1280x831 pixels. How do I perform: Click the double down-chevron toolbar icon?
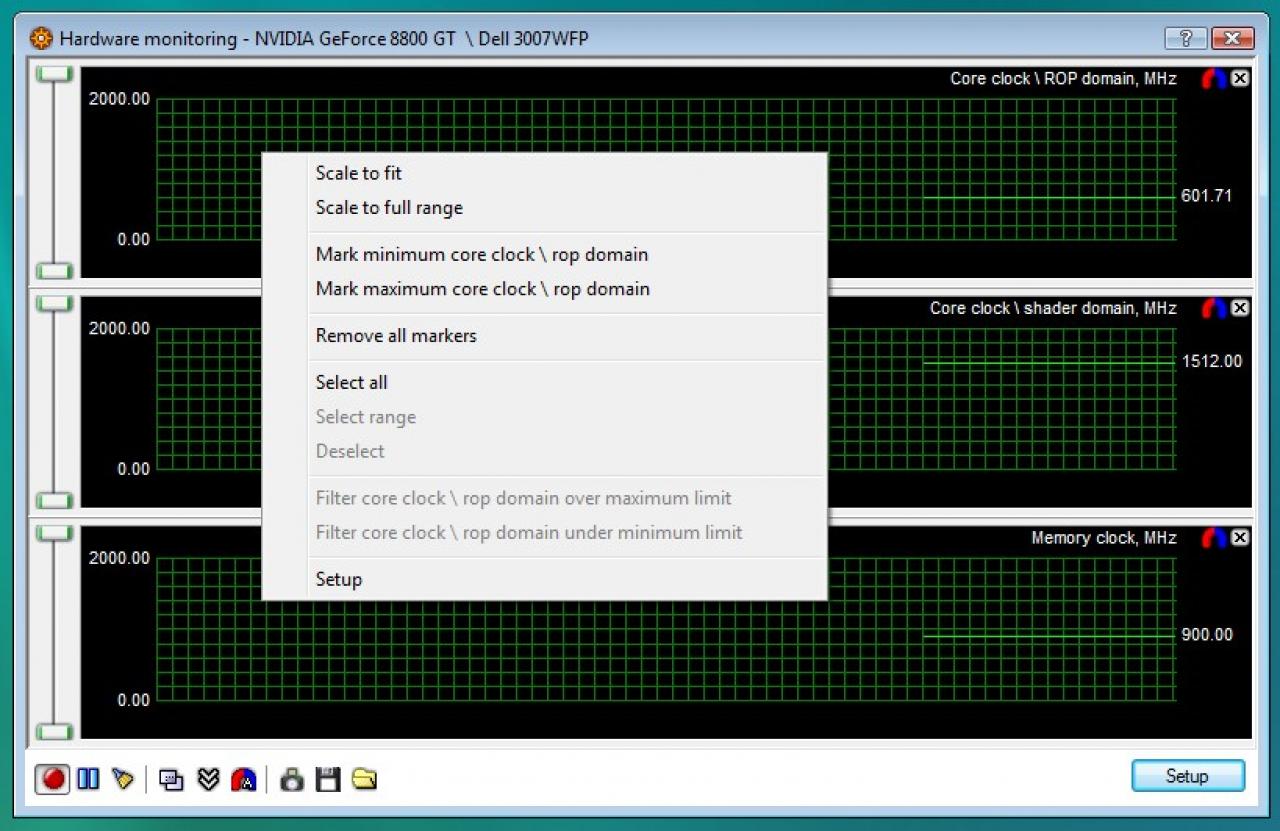pos(208,779)
